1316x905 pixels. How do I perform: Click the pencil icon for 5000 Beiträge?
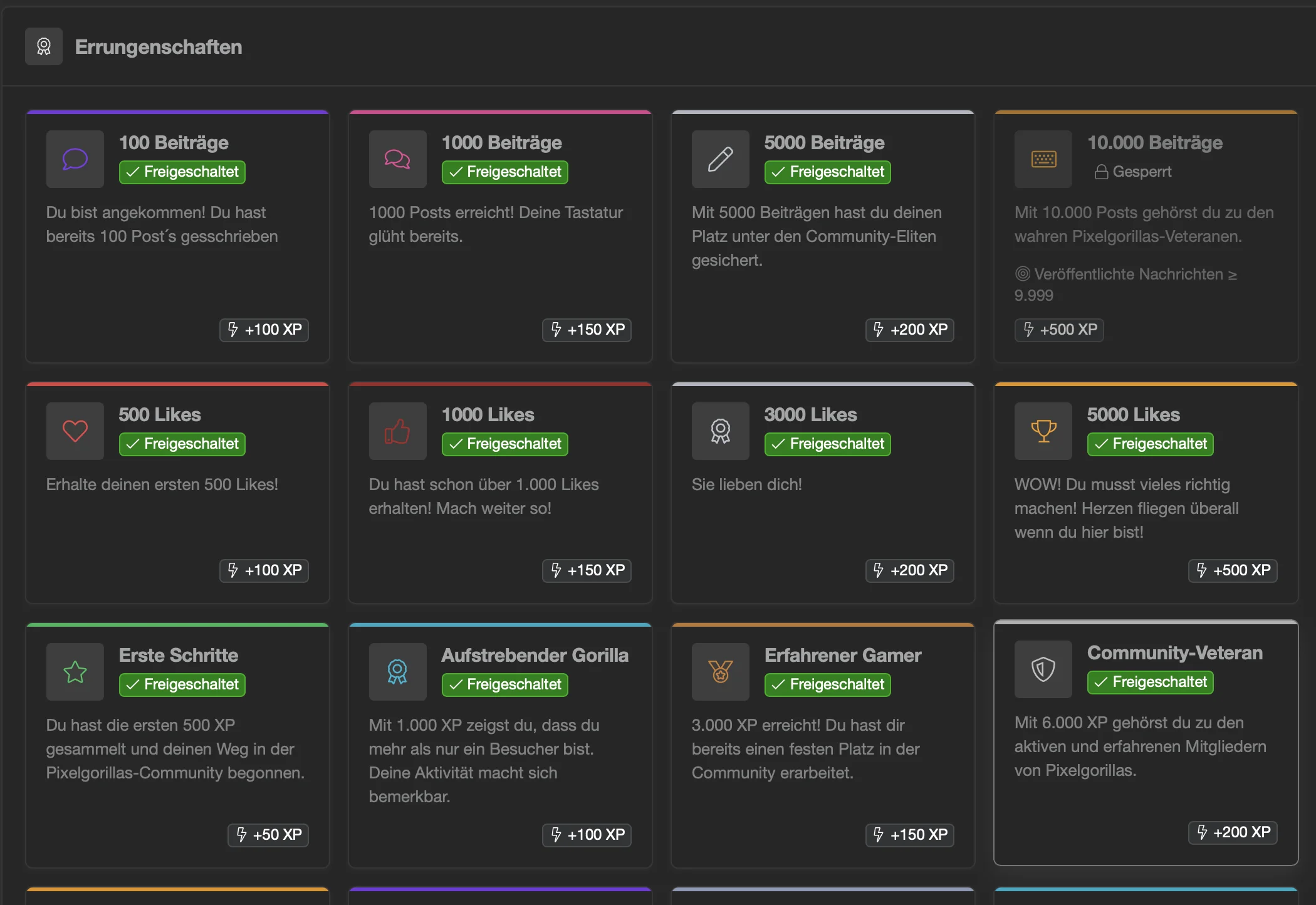721,159
